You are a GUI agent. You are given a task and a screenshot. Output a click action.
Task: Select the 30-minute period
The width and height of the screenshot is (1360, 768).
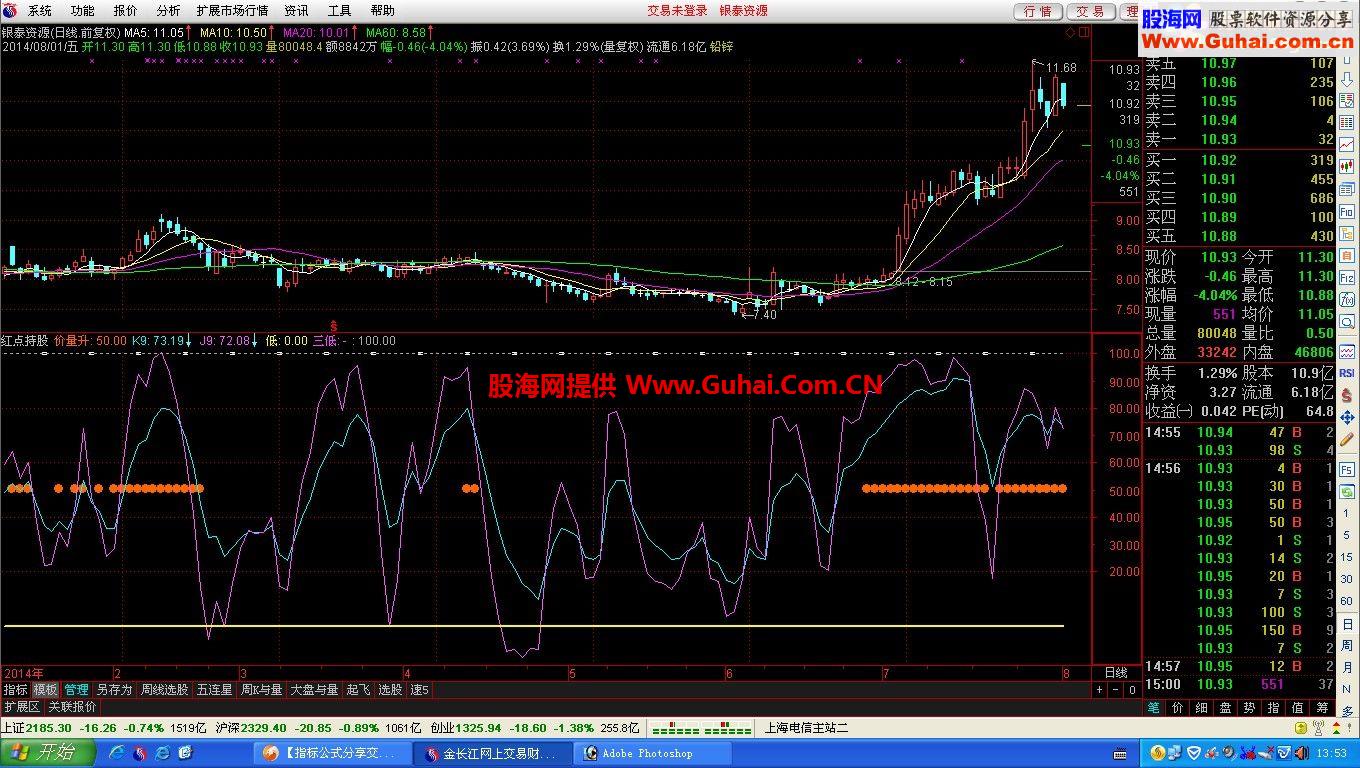1347,578
